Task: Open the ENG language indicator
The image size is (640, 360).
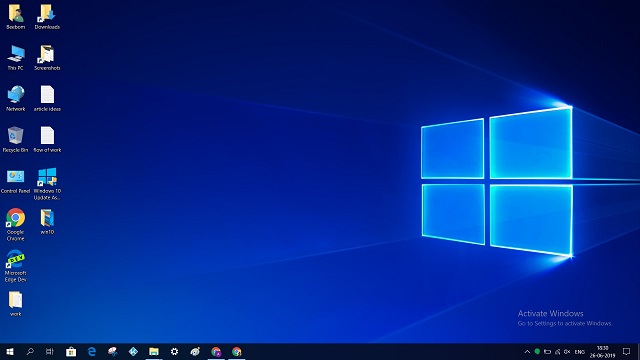Action: click(580, 352)
